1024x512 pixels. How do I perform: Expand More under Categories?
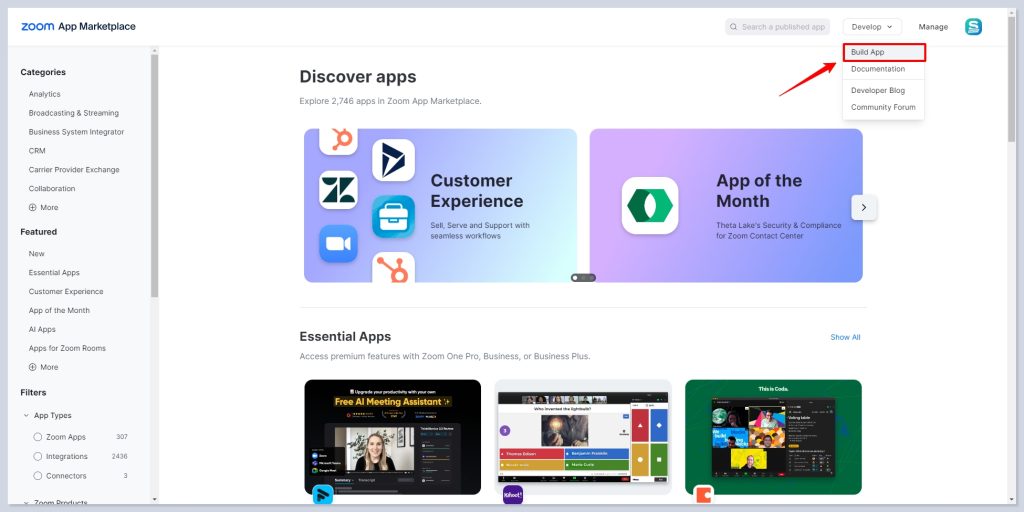tap(43, 208)
